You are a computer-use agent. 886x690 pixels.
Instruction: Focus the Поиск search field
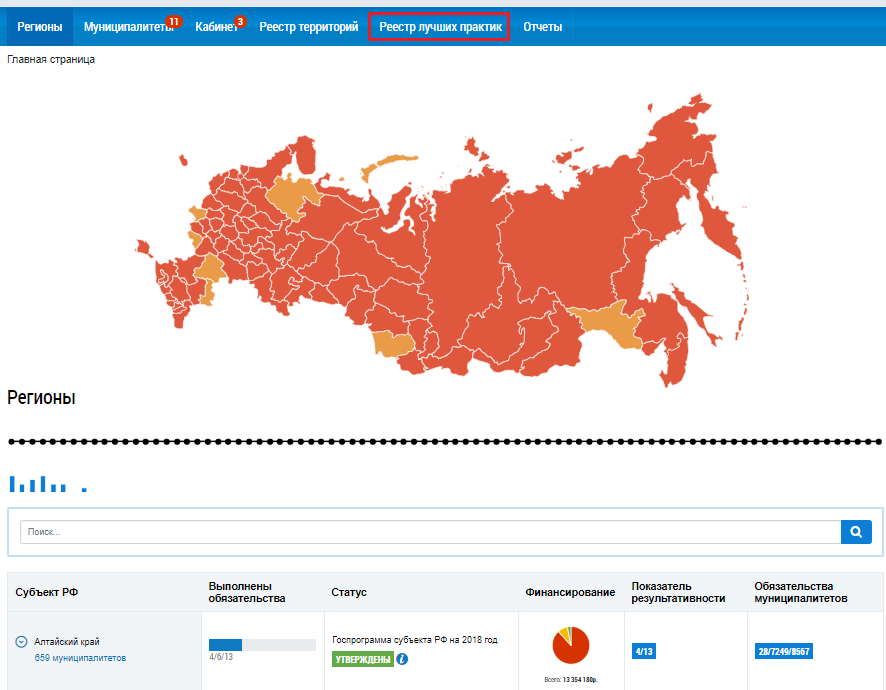pyautogui.click(x=430, y=532)
